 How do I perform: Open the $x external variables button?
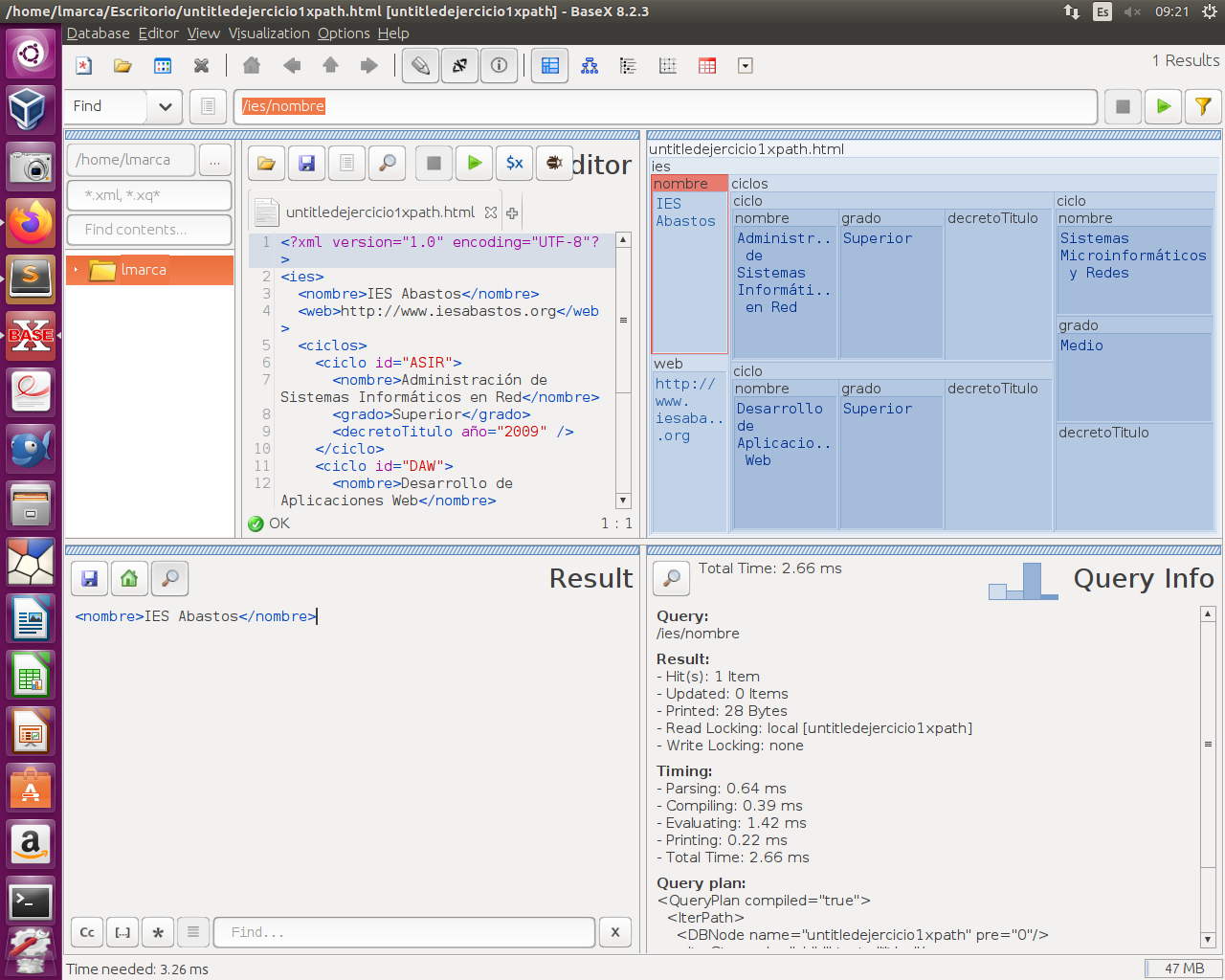pyautogui.click(x=515, y=164)
